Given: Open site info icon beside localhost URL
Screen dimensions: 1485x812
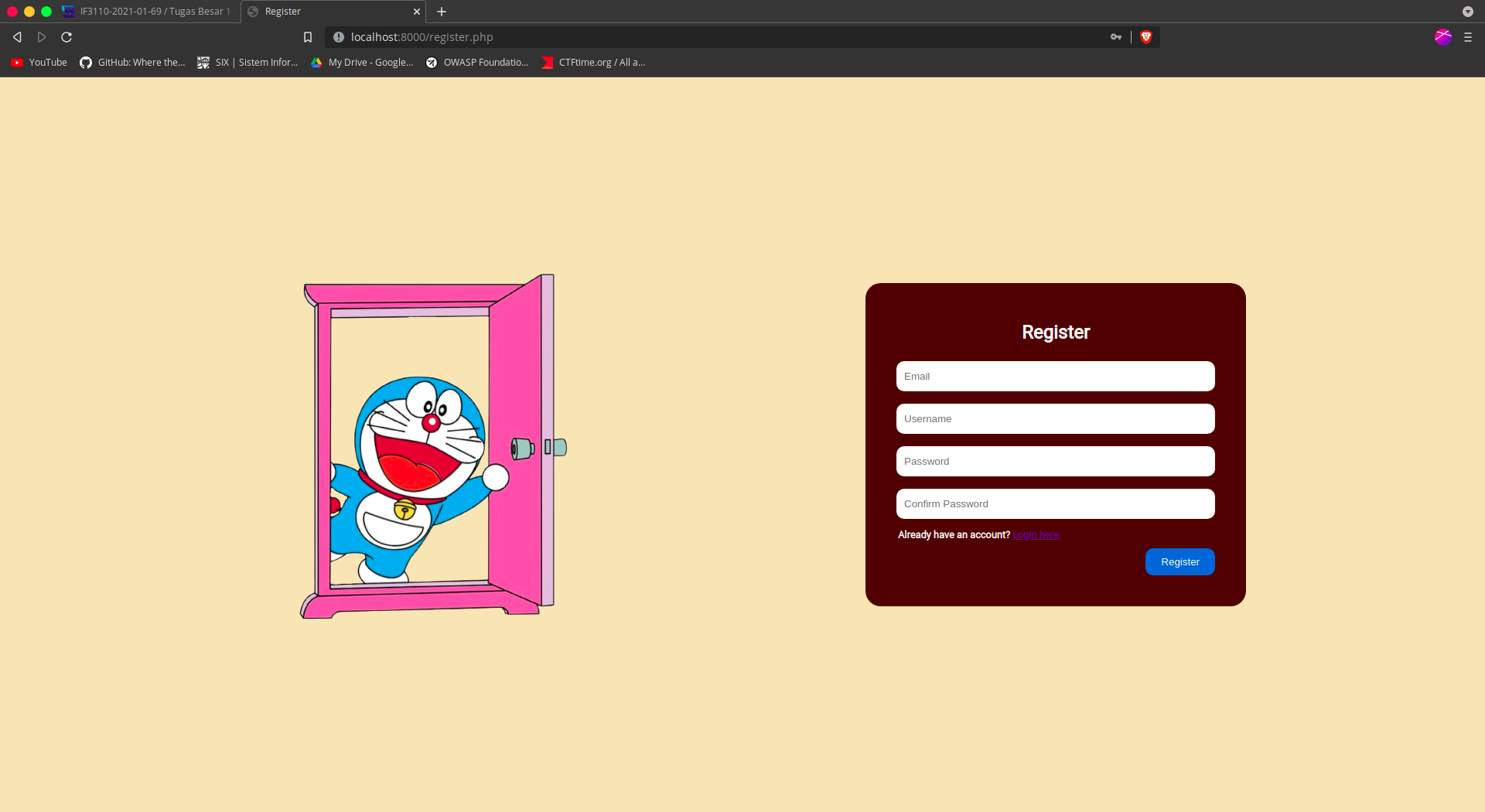Looking at the screenshot, I should 339,37.
